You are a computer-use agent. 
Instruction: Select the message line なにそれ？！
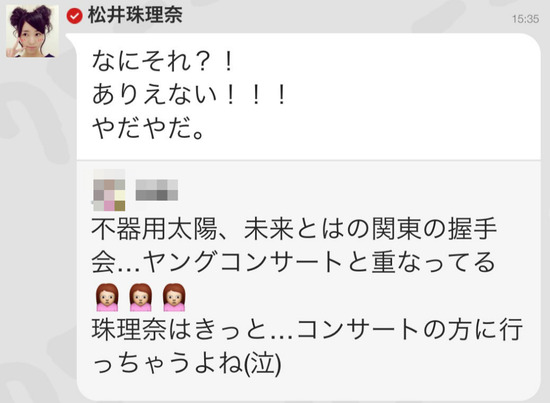click(162, 61)
